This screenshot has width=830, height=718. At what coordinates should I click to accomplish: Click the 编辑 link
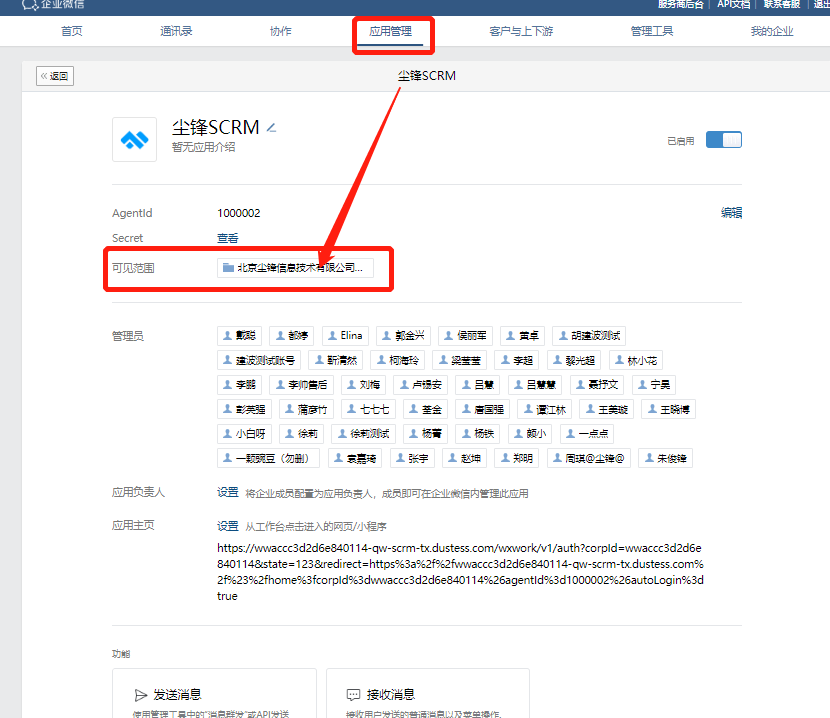[x=731, y=213]
